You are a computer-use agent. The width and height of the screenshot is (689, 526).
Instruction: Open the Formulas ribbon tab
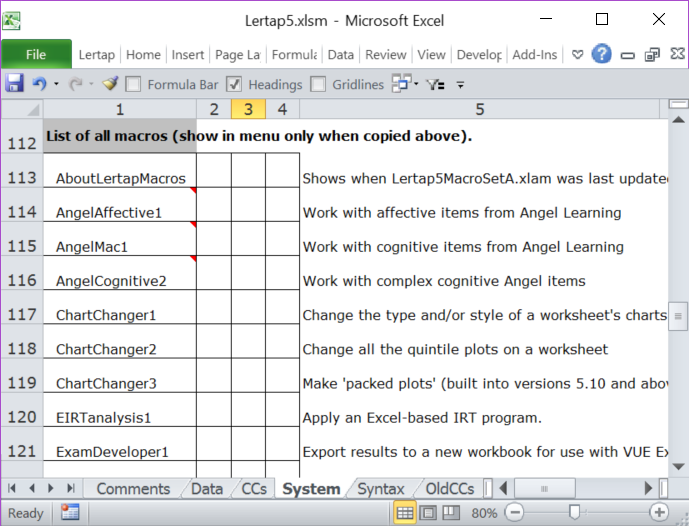pyautogui.click(x=294, y=54)
